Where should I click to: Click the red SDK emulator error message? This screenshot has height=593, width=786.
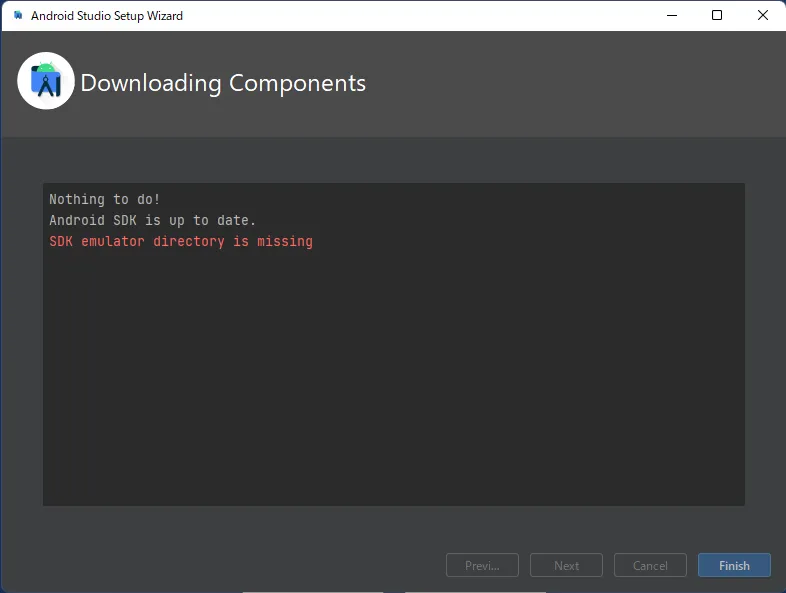click(x=181, y=241)
